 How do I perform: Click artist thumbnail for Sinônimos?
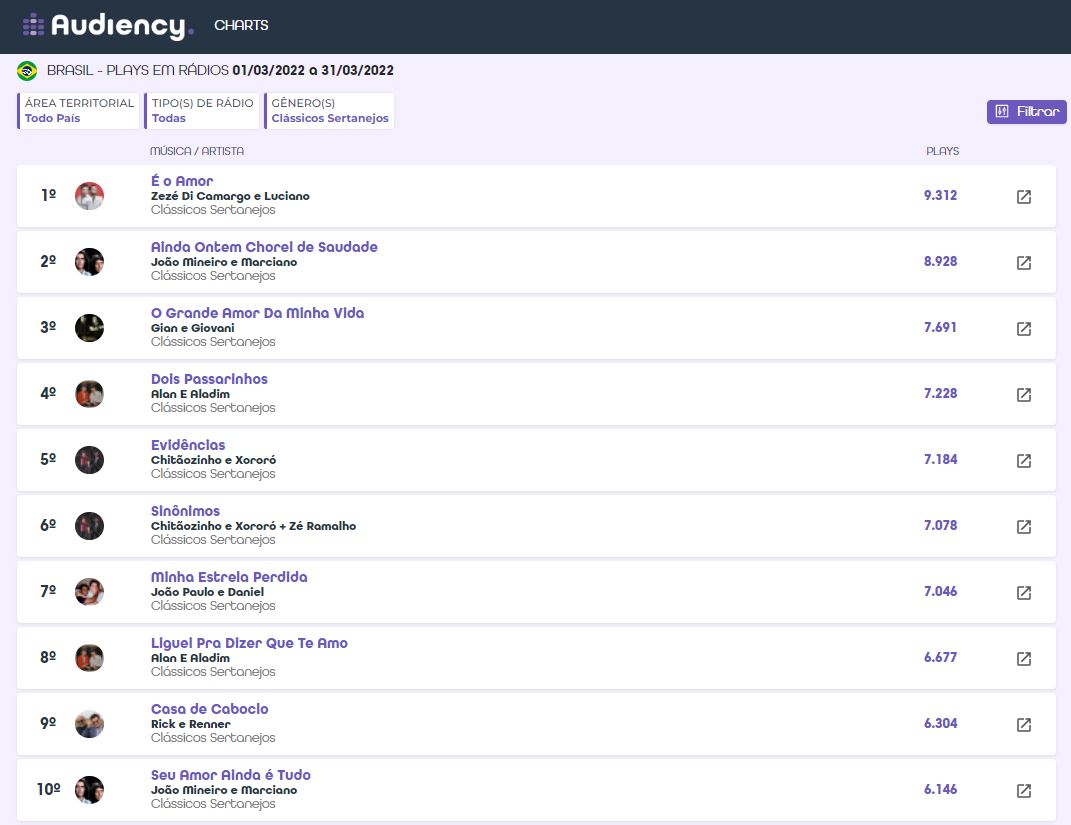coord(89,526)
